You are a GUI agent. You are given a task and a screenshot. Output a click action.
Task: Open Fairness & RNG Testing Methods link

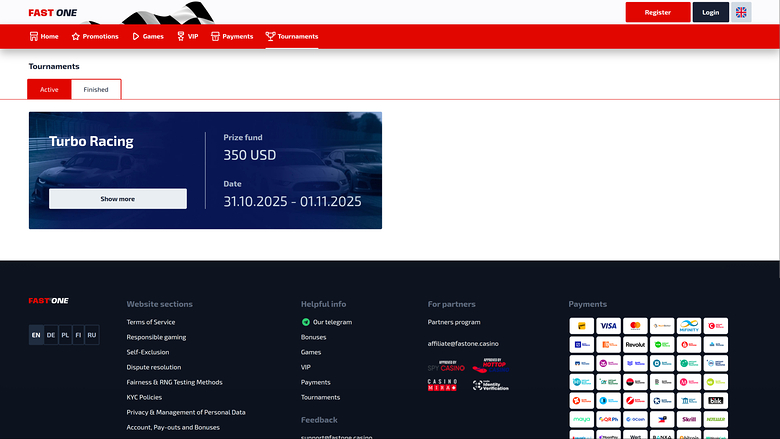[175, 382]
